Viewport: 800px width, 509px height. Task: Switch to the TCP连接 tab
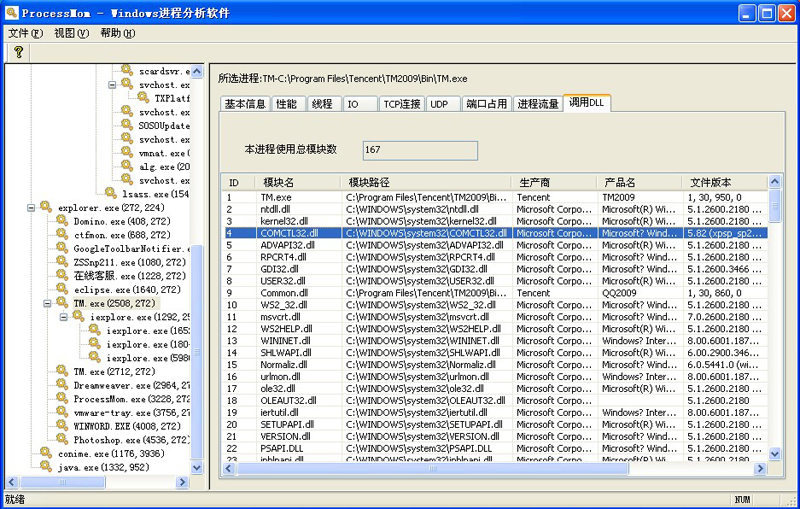(401, 104)
